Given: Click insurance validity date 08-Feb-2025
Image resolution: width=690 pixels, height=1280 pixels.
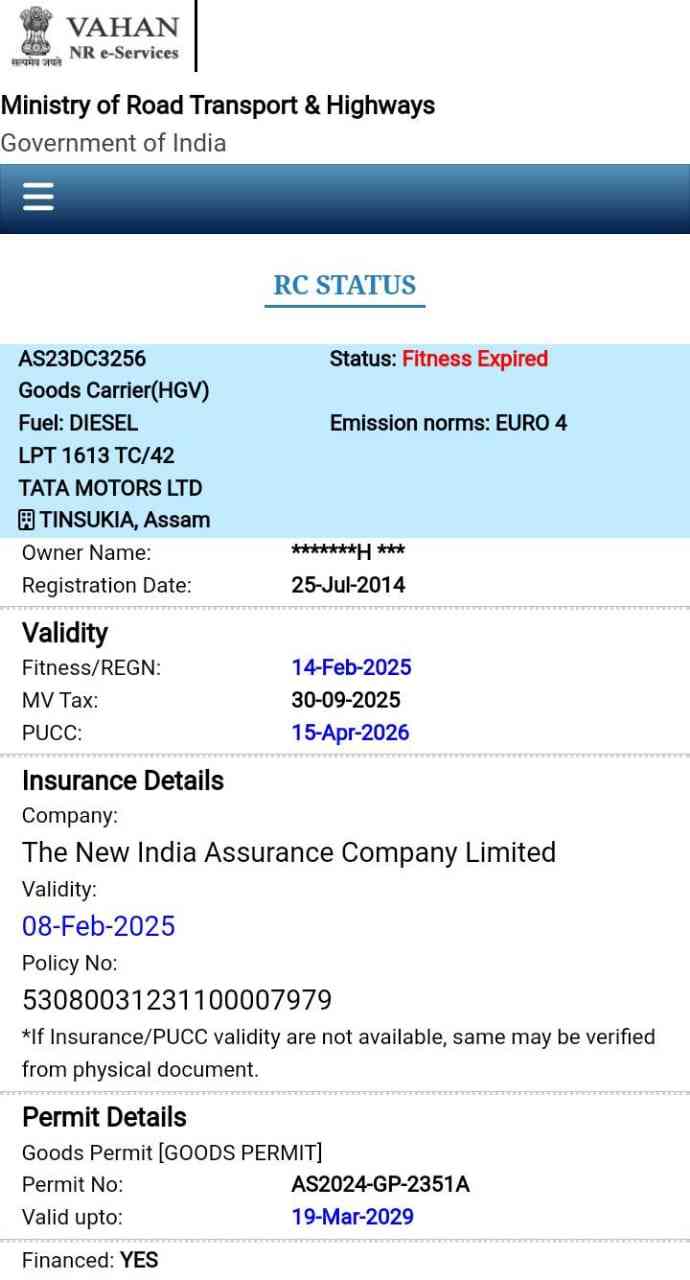Looking at the screenshot, I should (98, 926).
